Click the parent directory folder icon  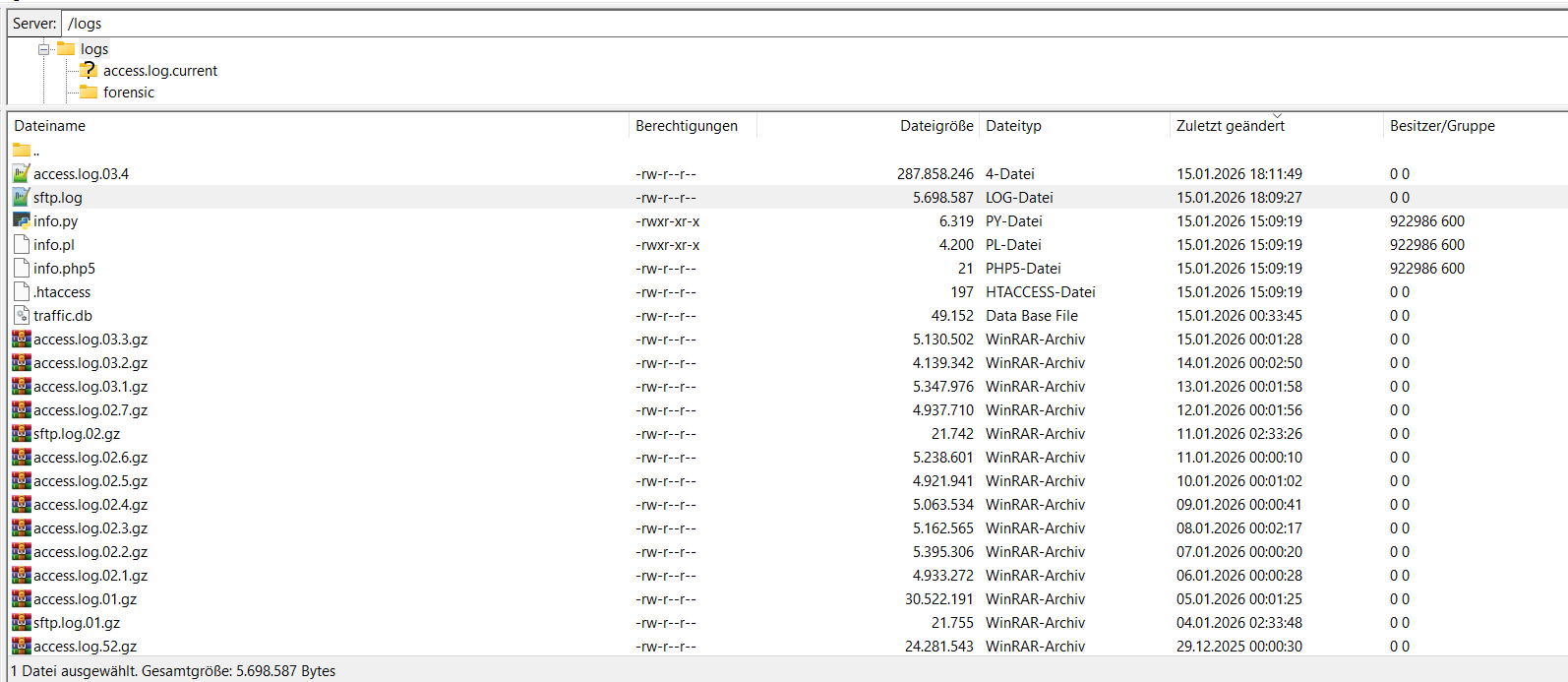22,151
